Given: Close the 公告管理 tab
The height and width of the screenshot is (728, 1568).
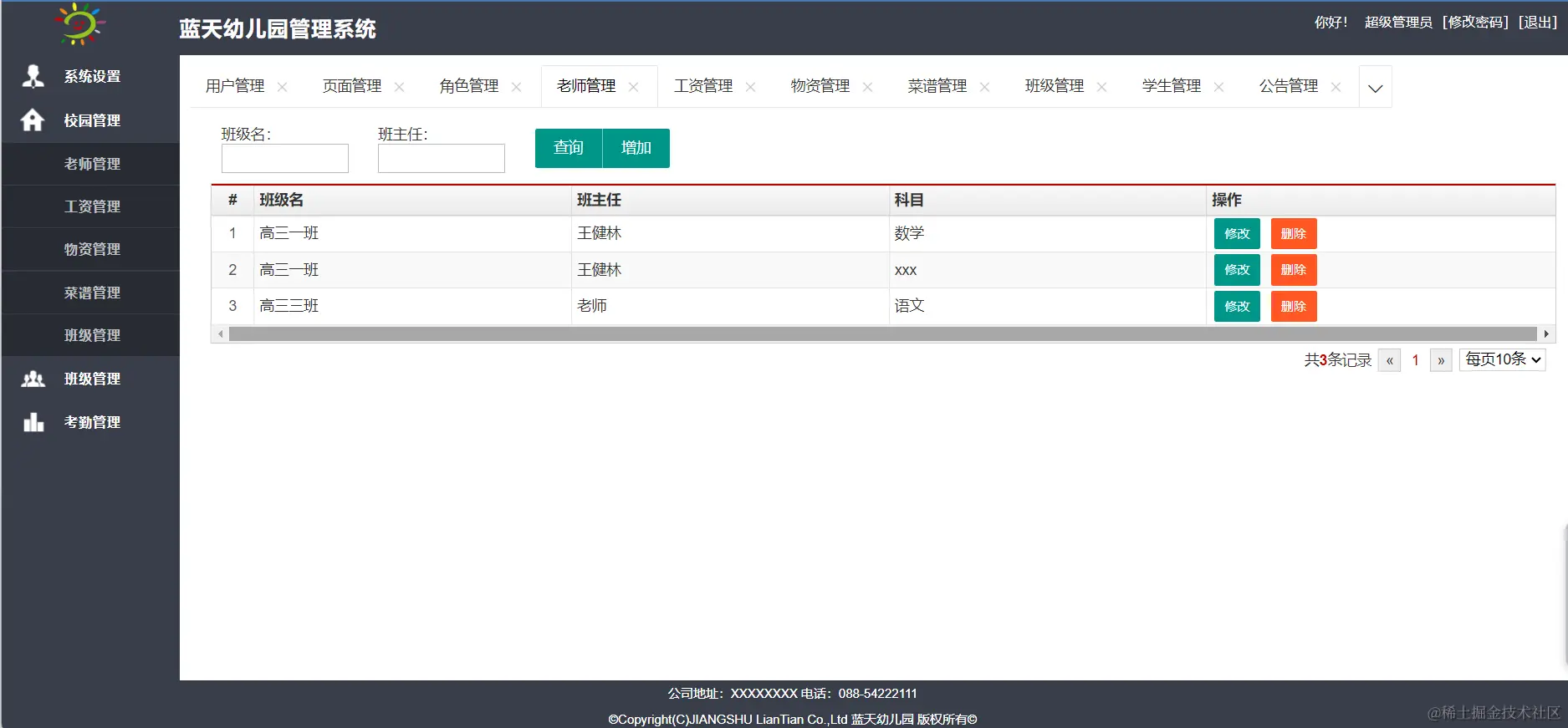Looking at the screenshot, I should (x=1336, y=87).
